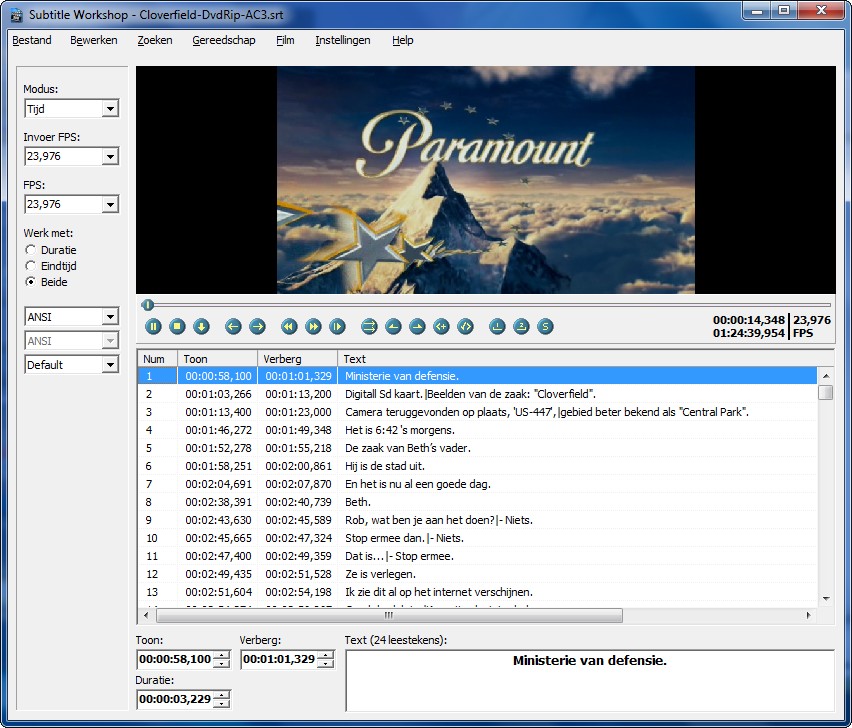Open the Bewerken menu

coord(93,40)
